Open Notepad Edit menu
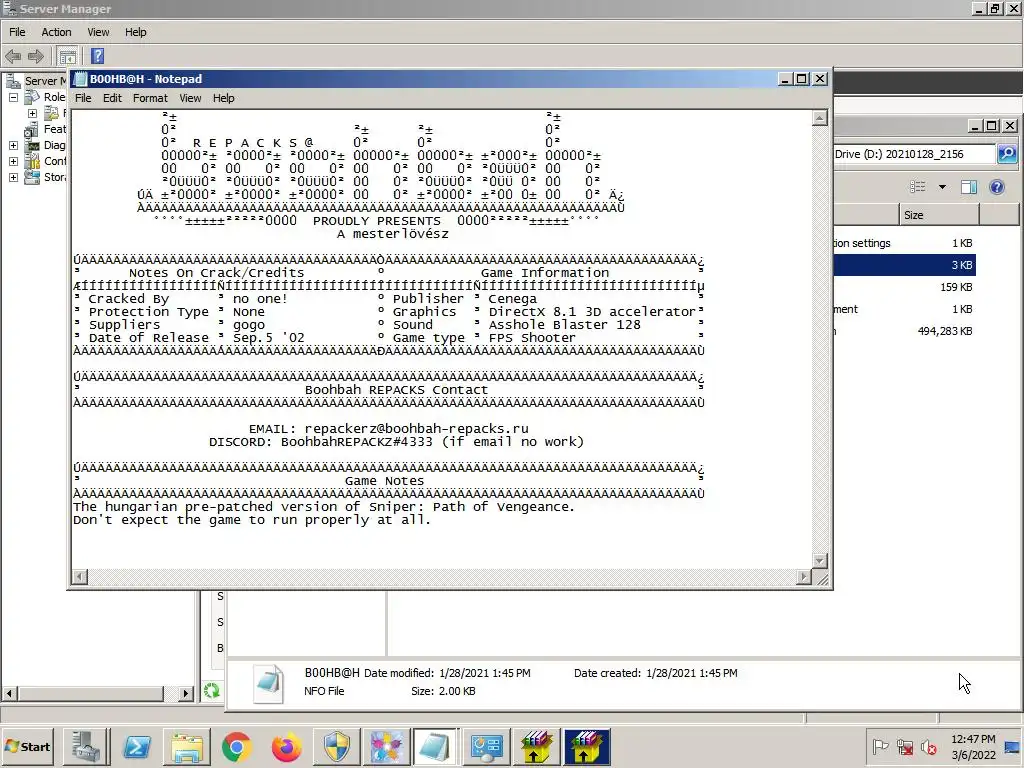 point(112,98)
